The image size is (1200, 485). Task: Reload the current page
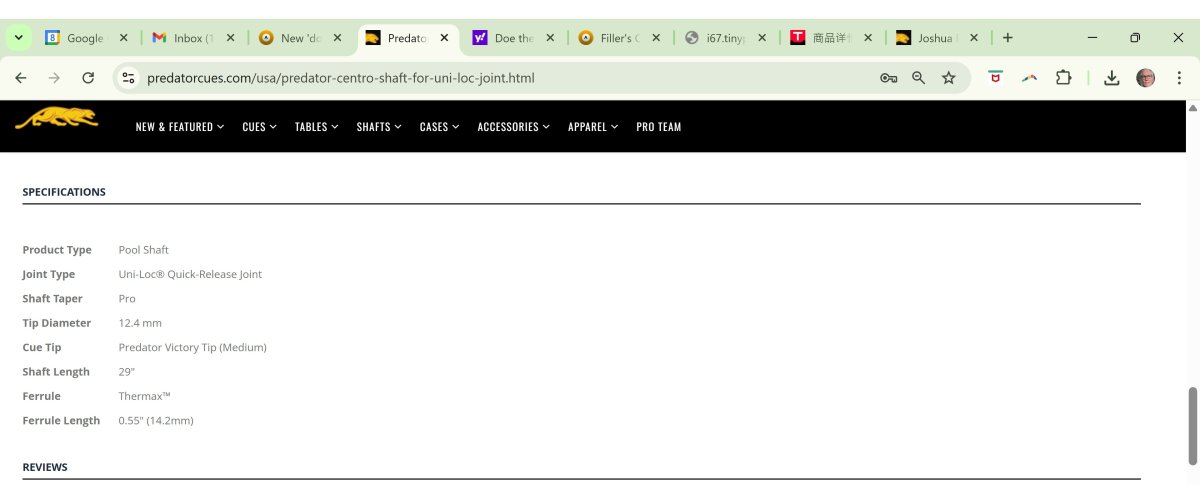[x=88, y=78]
